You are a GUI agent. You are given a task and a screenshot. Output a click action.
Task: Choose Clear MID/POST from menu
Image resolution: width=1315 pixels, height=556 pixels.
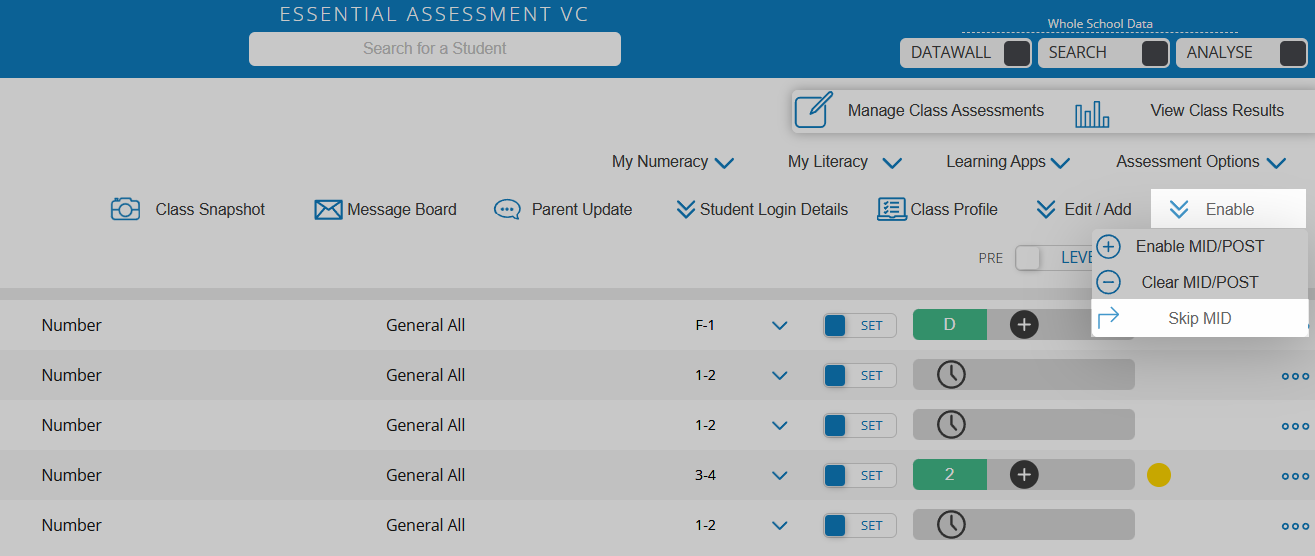tap(1199, 283)
